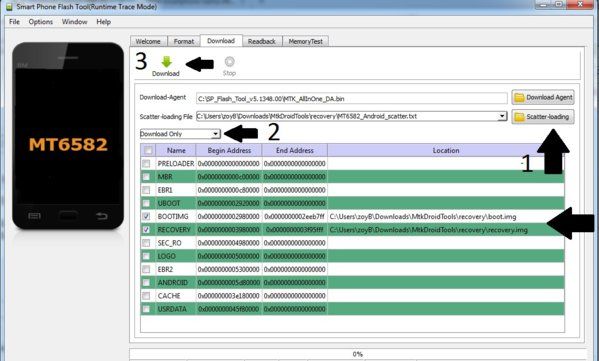Select the RECOVERY name cell
The width and height of the screenshot is (599, 361).
[176, 230]
